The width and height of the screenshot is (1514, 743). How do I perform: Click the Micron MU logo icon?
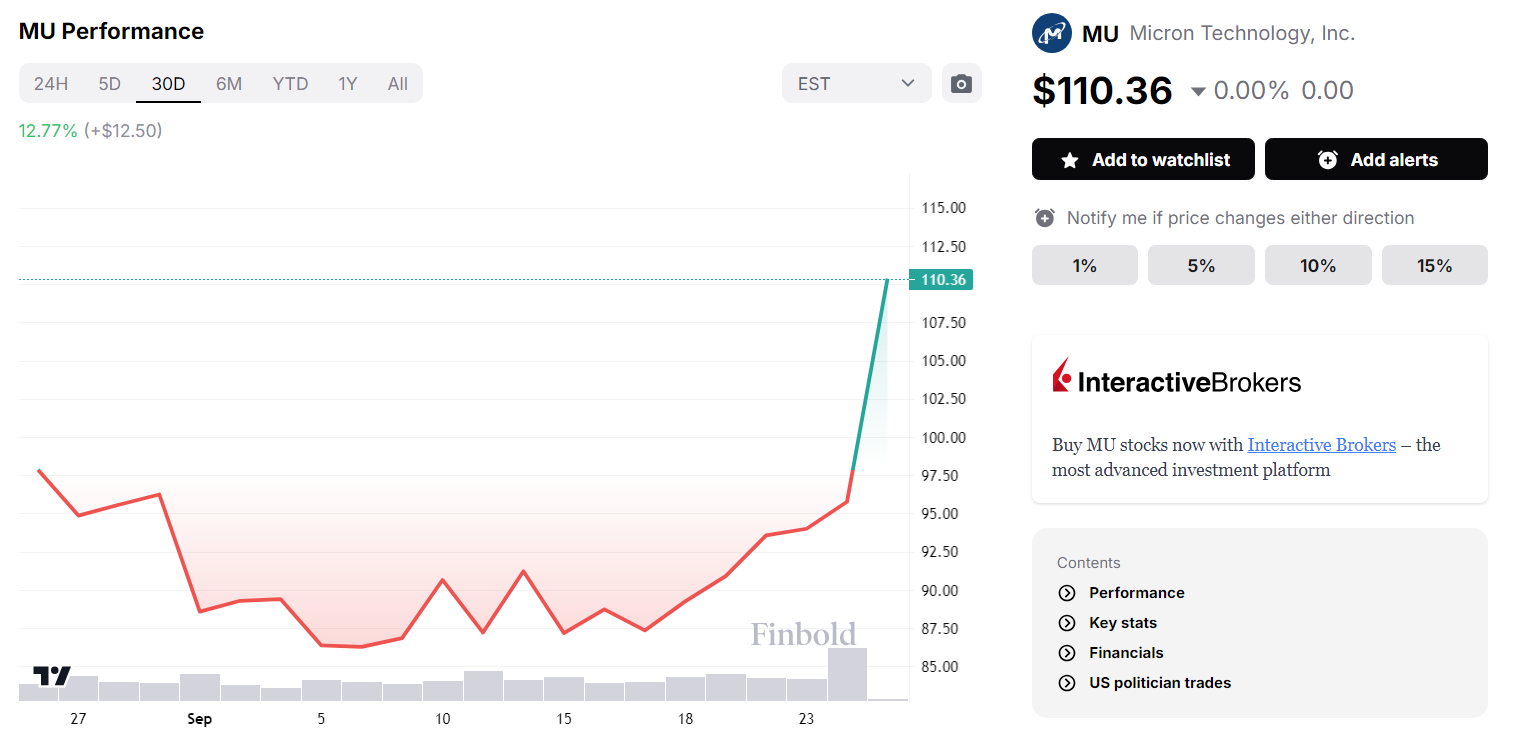pos(1052,33)
